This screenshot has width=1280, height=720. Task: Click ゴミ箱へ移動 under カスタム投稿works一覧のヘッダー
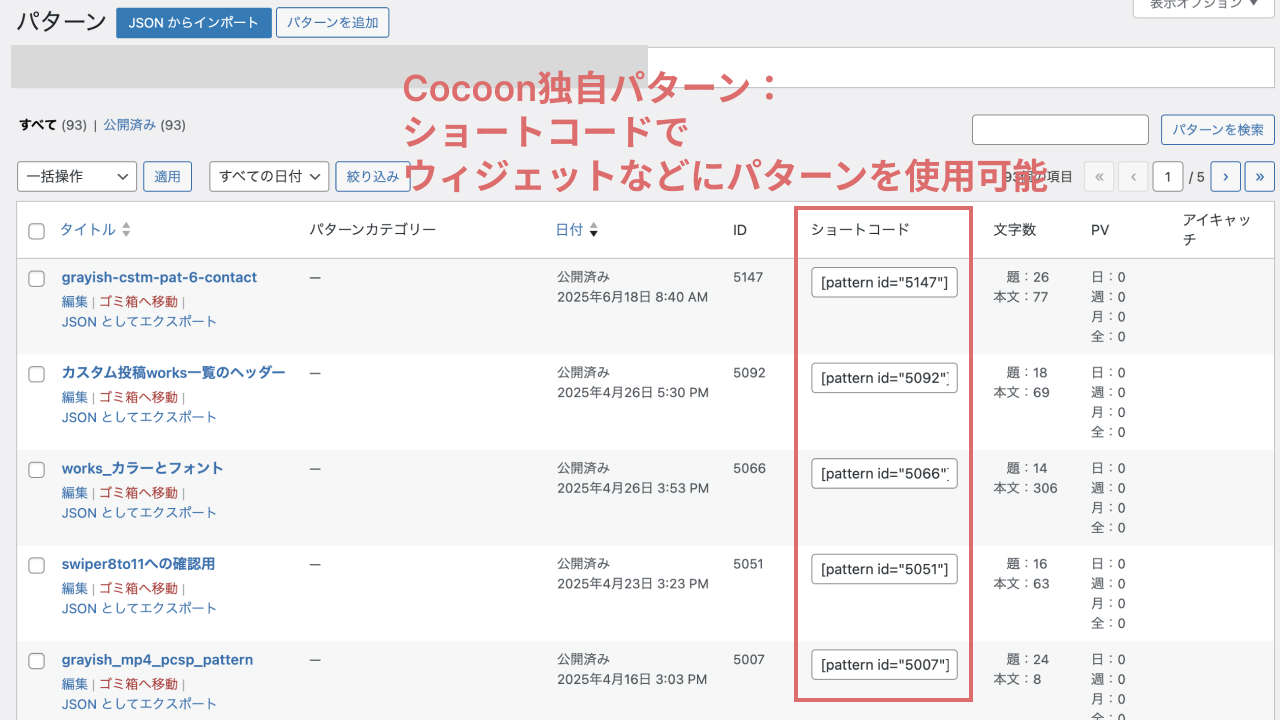tap(138, 397)
